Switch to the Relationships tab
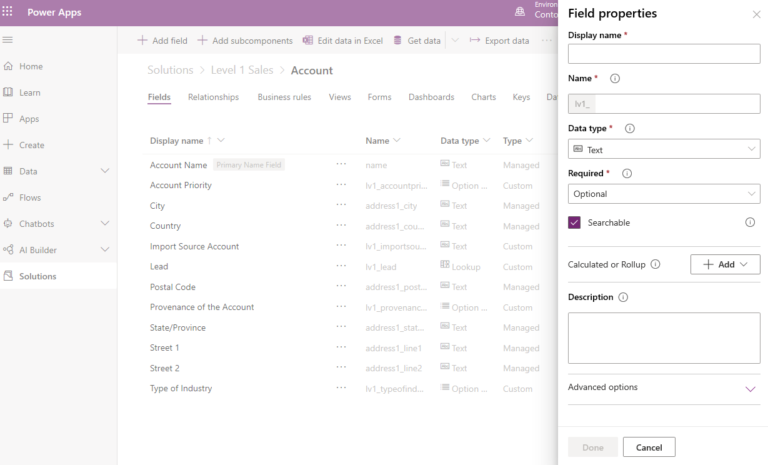768x465 pixels. 214,97
